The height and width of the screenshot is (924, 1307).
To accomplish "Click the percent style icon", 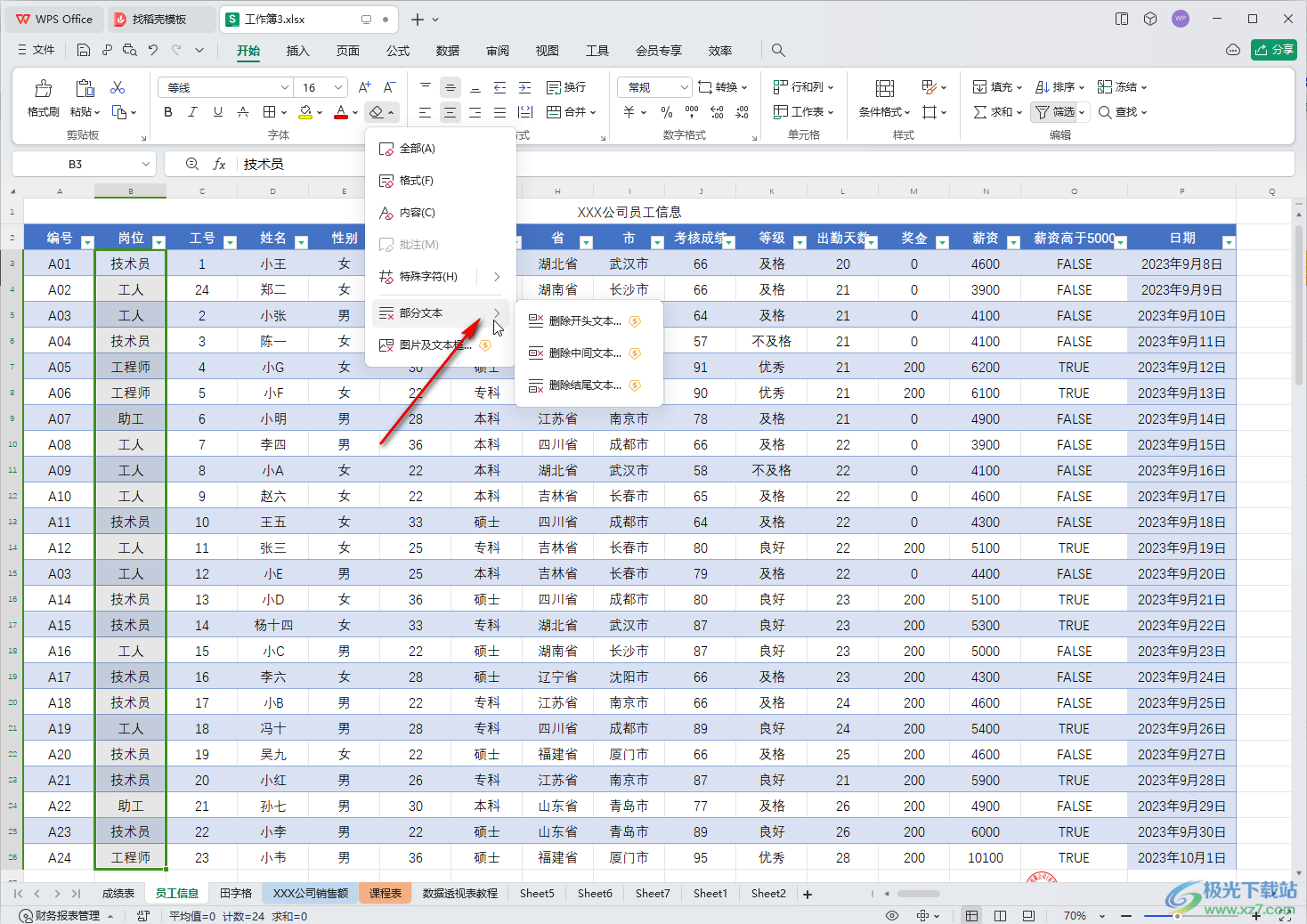I will (667, 112).
